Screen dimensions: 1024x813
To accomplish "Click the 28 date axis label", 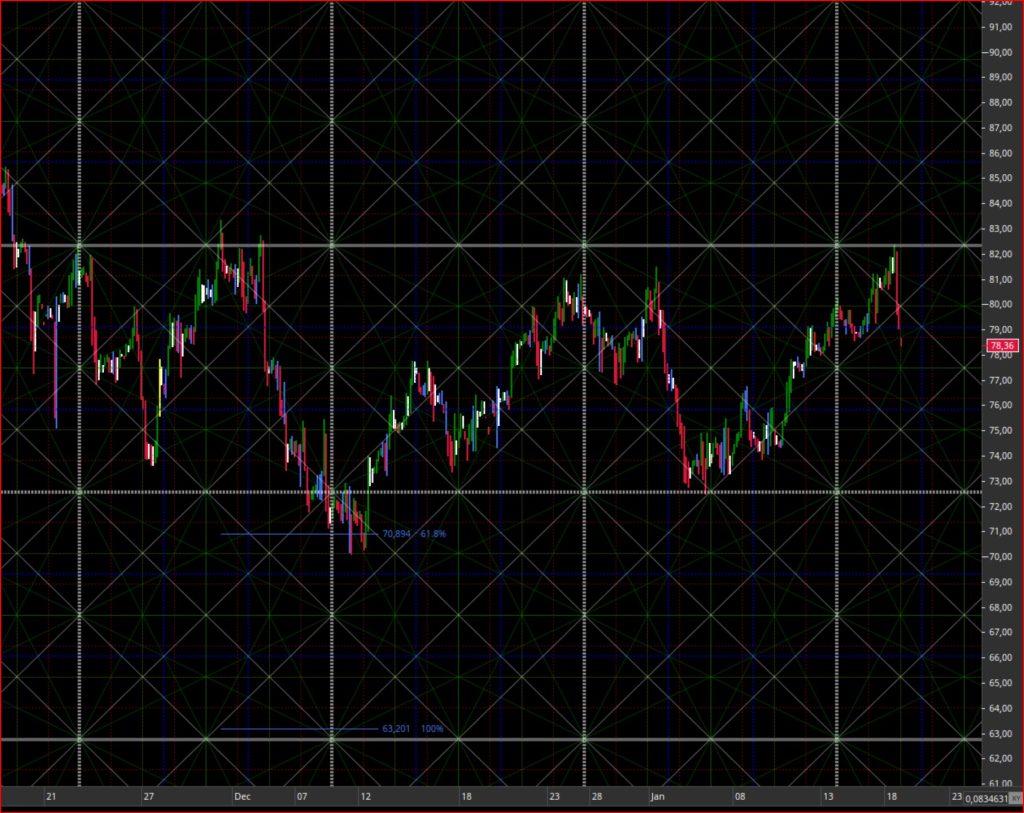I will [597, 797].
